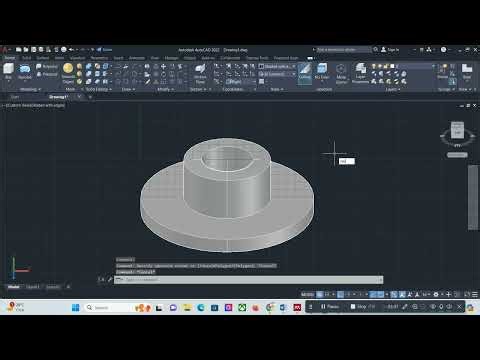Expand the Solid Editing panel
This screenshot has height=360, width=480.
point(99,89)
